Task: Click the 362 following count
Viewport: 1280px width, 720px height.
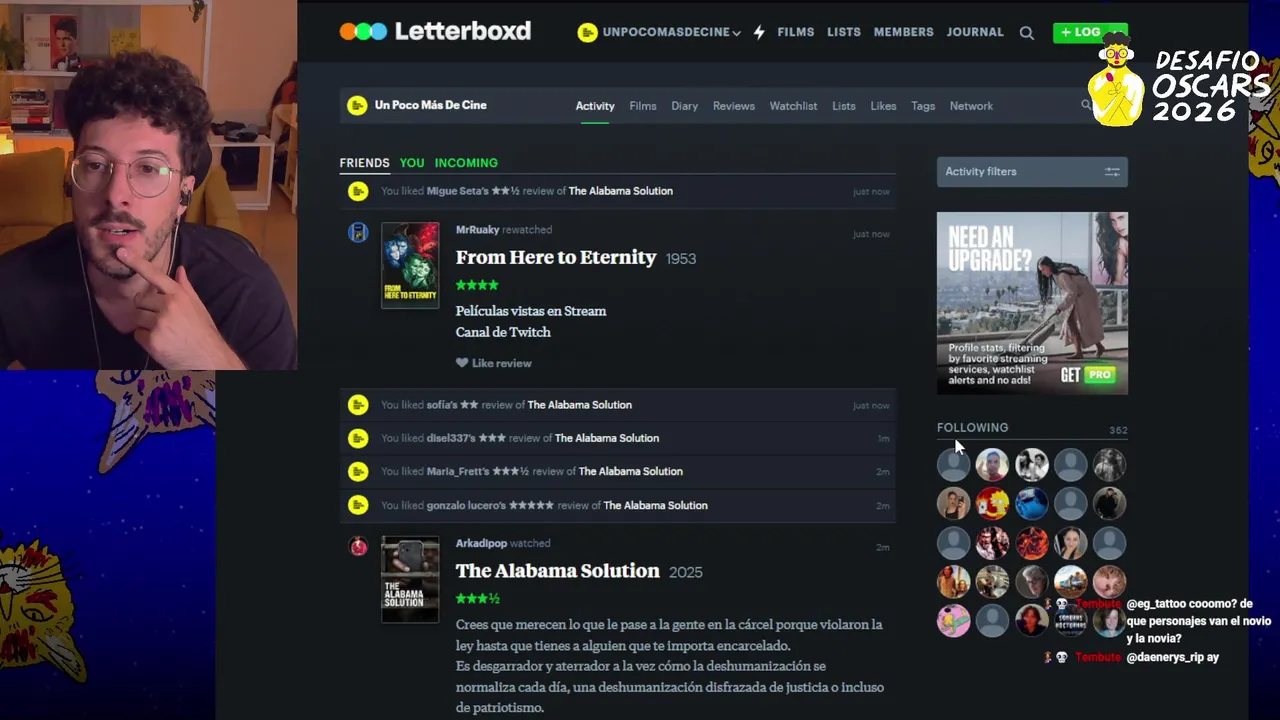Action: pos(1118,430)
